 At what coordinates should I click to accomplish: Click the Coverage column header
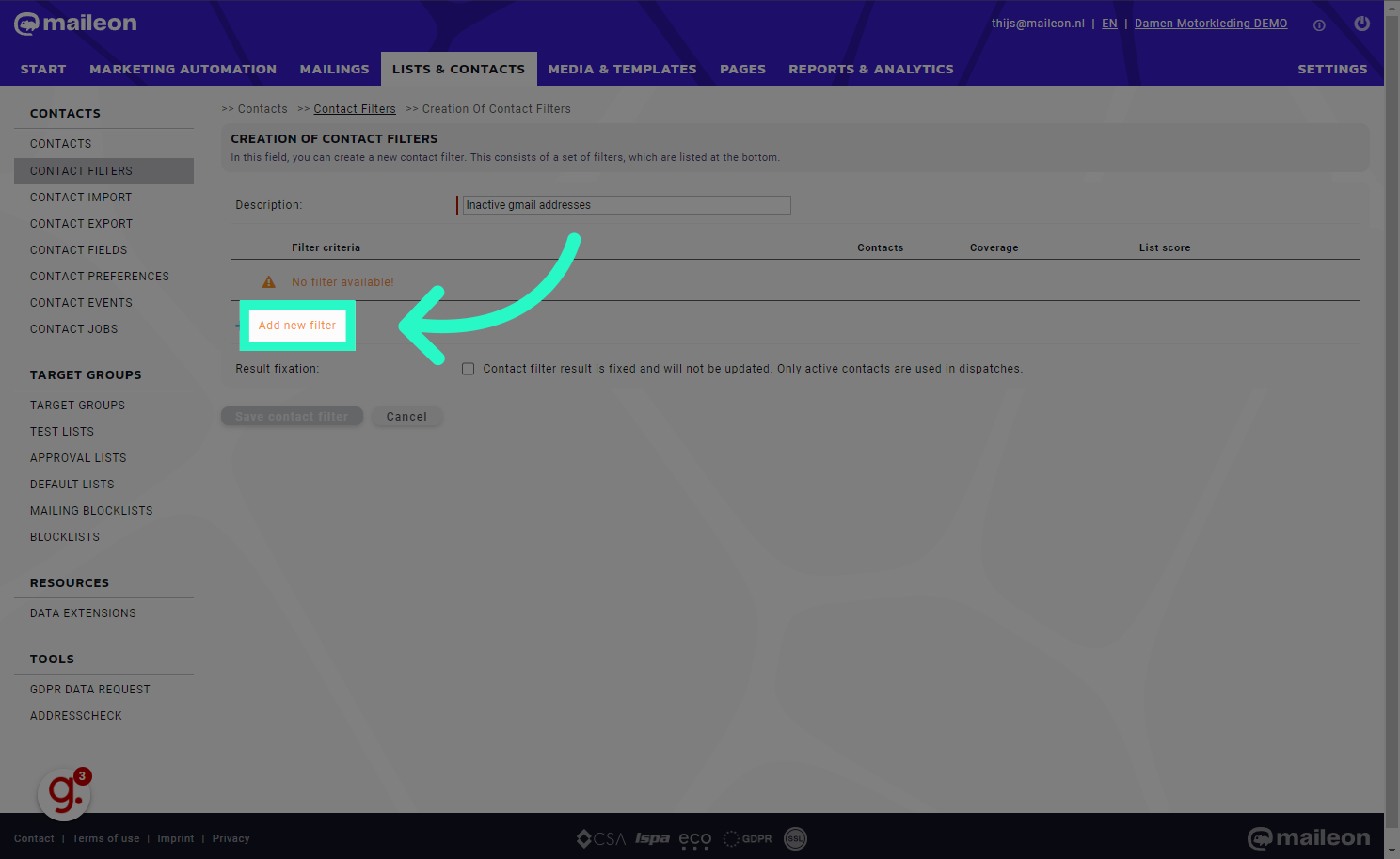994,248
